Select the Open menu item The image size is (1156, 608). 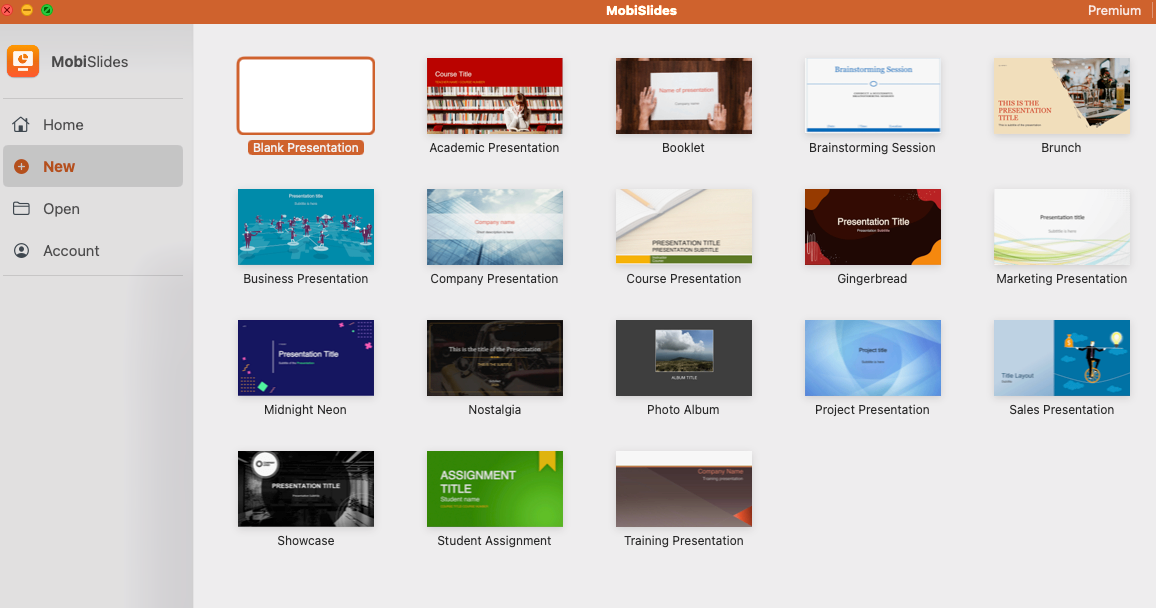(61, 209)
